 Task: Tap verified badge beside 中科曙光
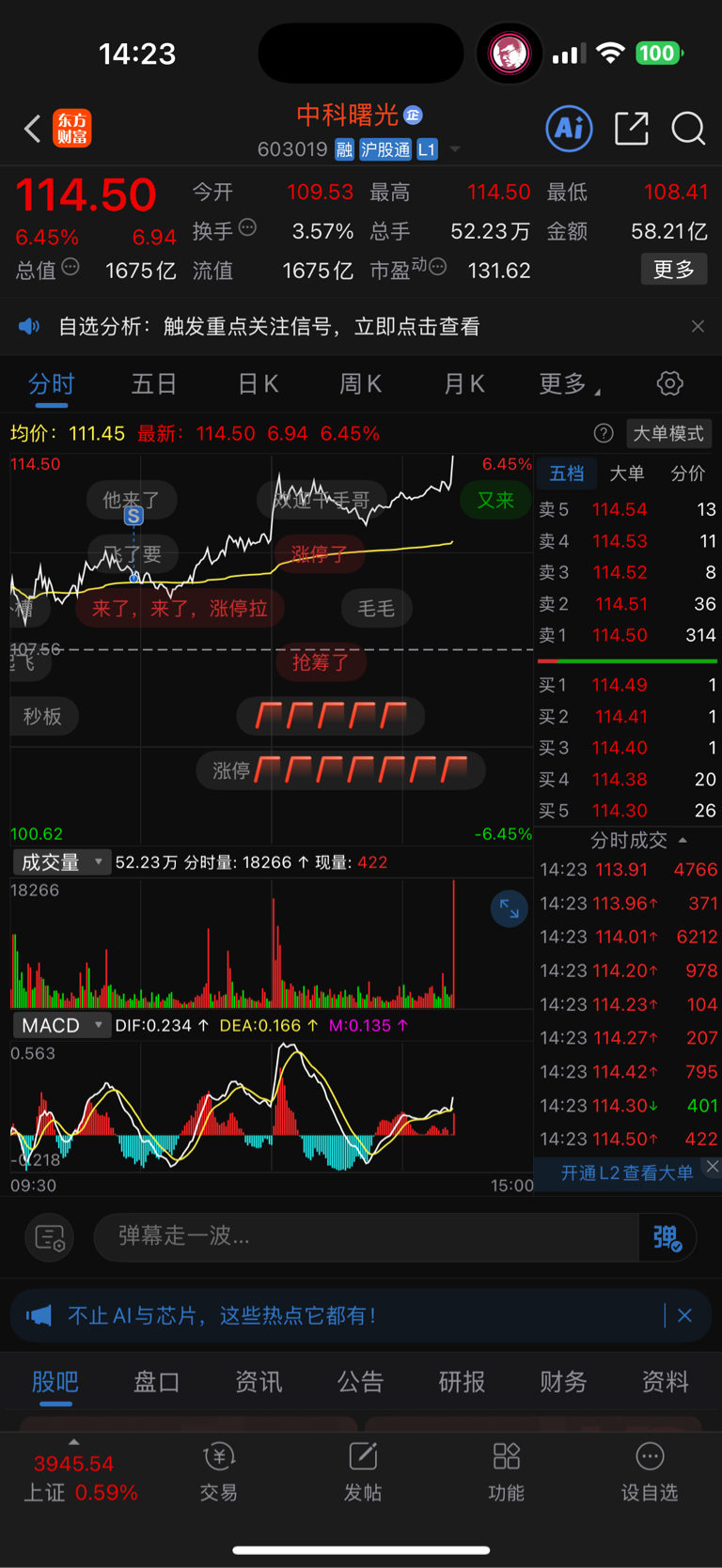pyautogui.click(x=413, y=115)
